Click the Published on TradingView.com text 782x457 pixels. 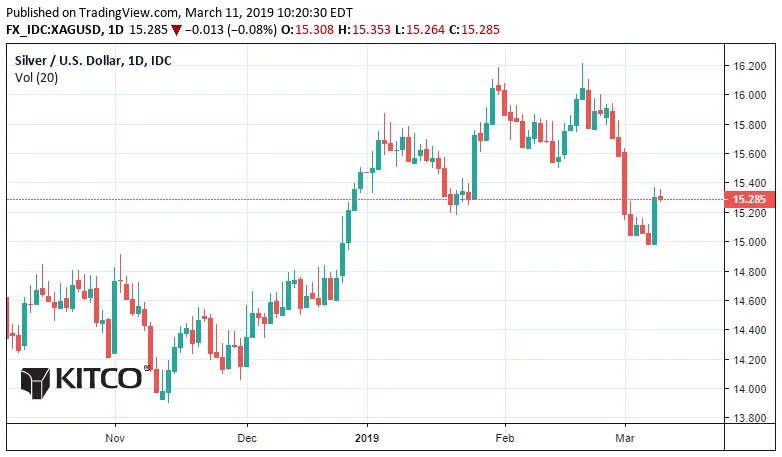click(92, 12)
